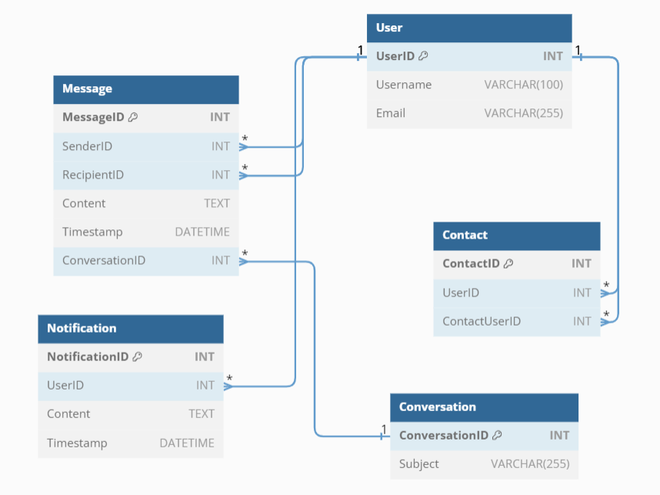The height and width of the screenshot is (495, 660).
Task: Select the Message table header
Action: tap(146, 89)
